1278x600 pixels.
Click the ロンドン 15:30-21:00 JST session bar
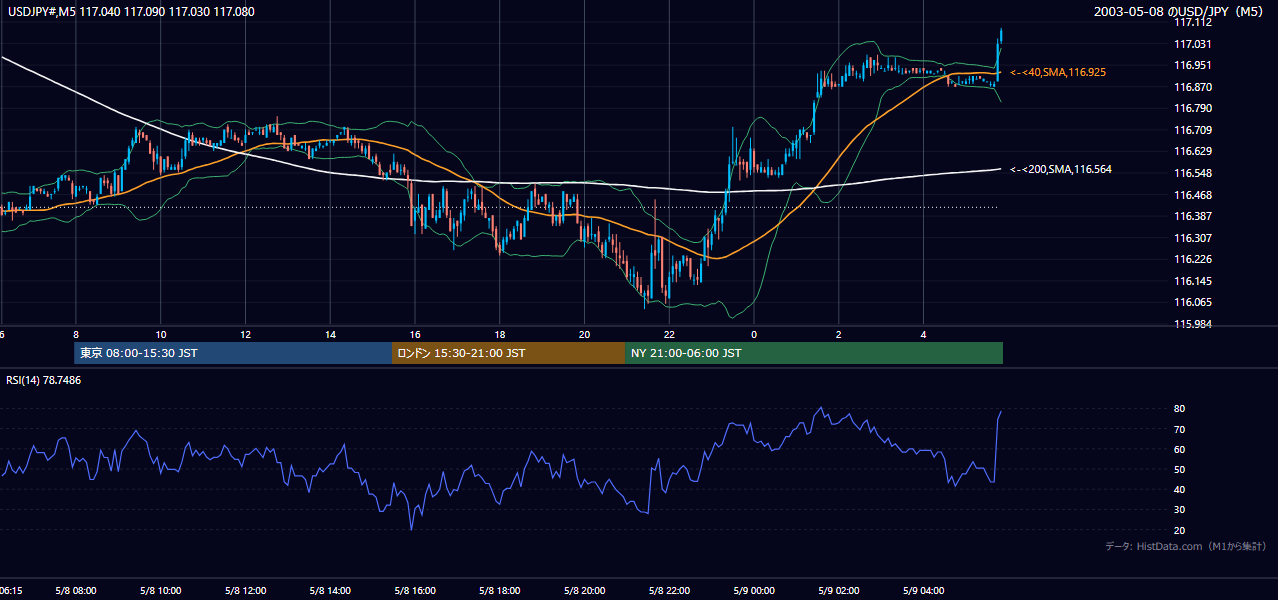[x=508, y=353]
